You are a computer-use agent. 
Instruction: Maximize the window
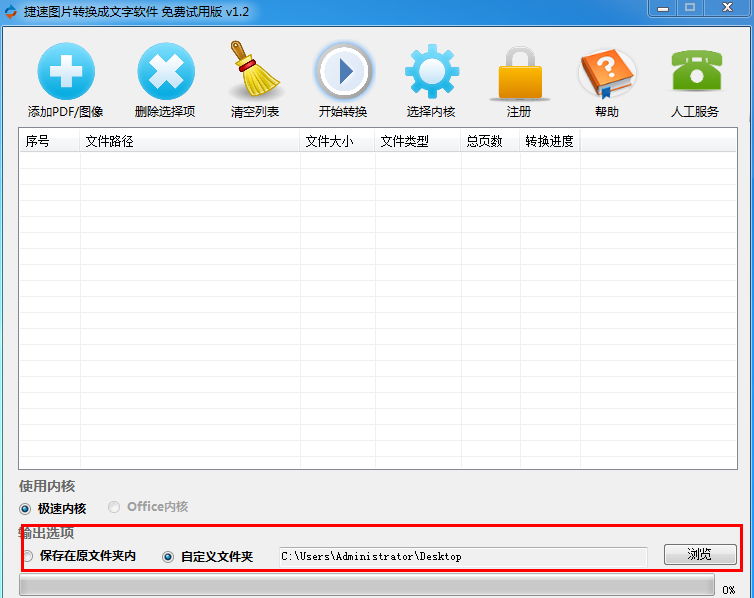pyautogui.click(x=690, y=8)
